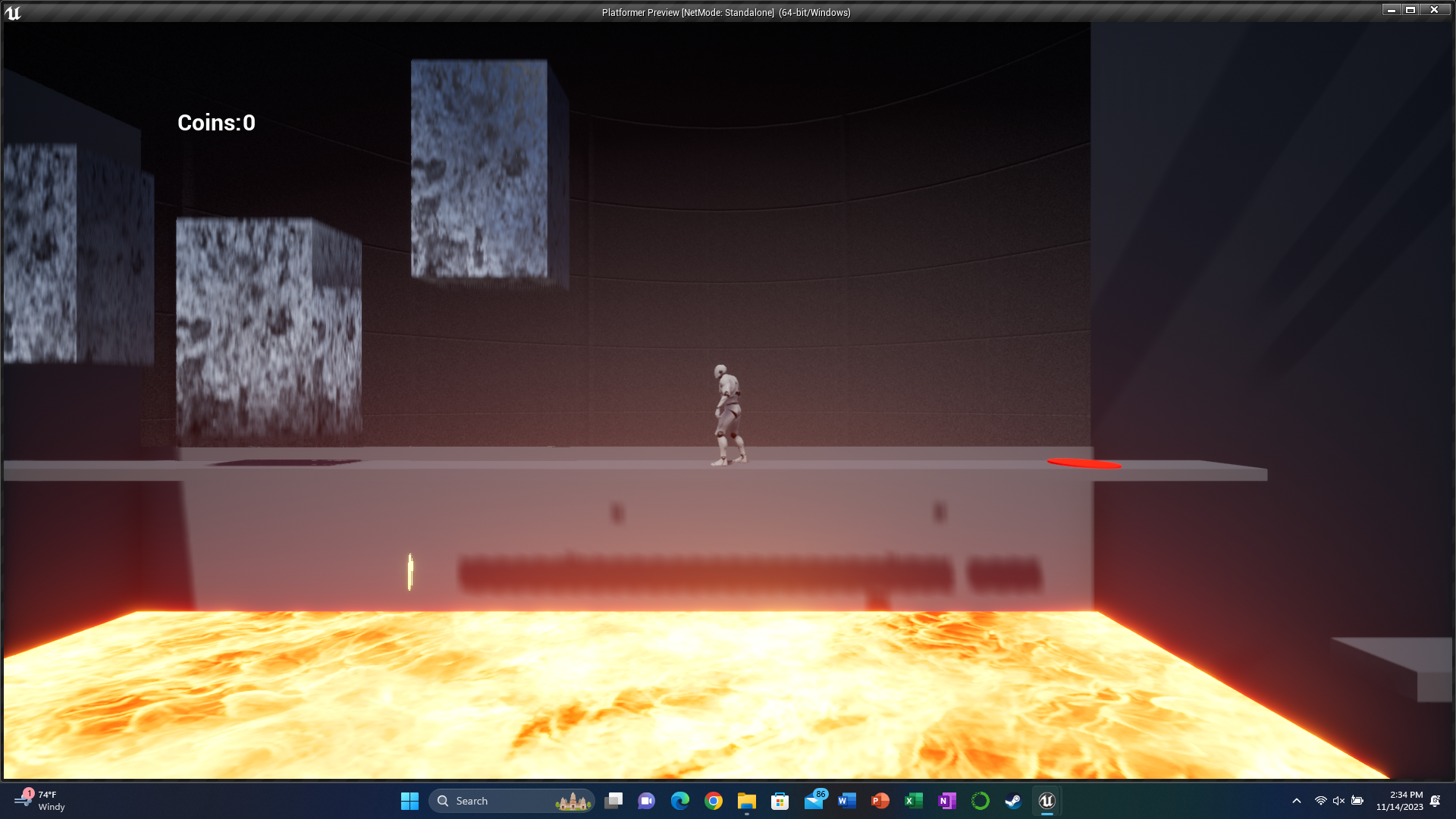This screenshot has width=1456, height=819.
Task: Open Task View from the taskbar
Action: 613,801
